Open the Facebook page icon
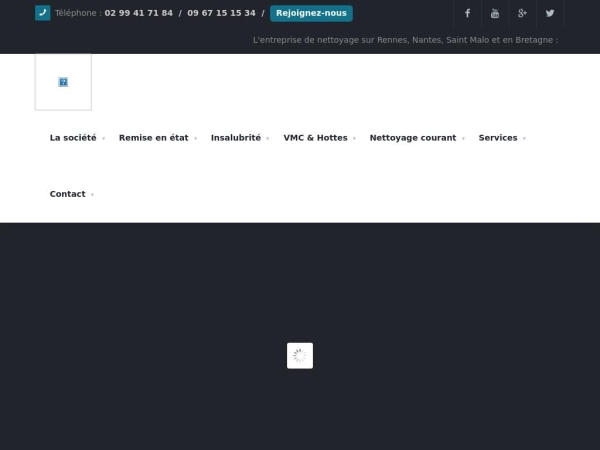The image size is (600, 450). [x=467, y=13]
